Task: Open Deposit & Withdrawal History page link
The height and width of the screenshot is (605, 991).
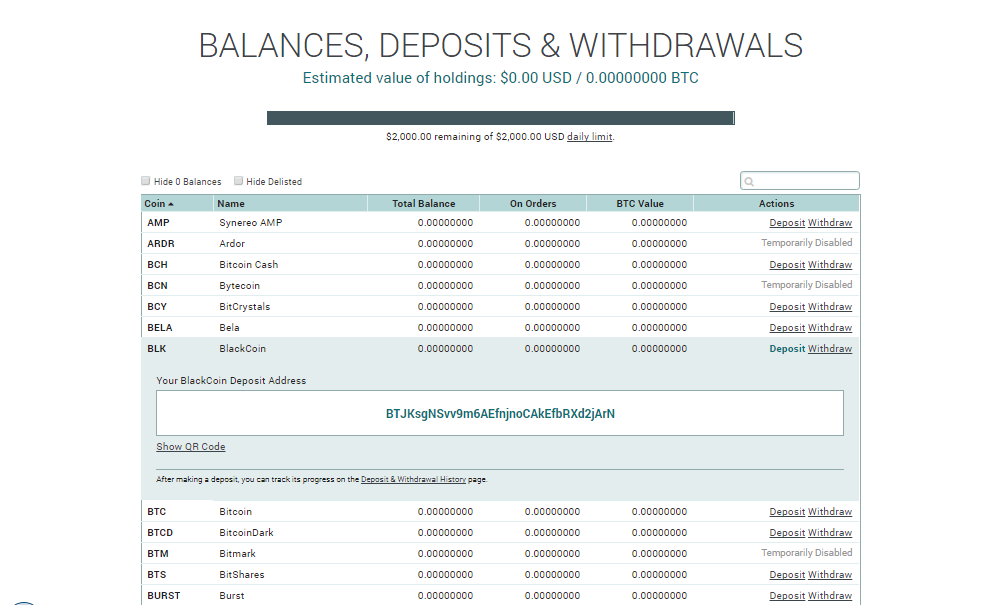Action: tap(413, 479)
